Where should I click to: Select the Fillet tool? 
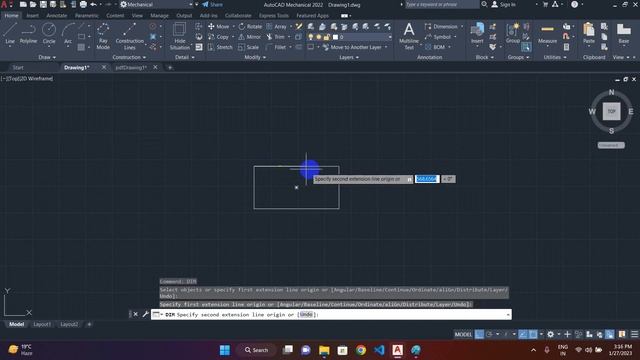pyautogui.click(x=276, y=47)
